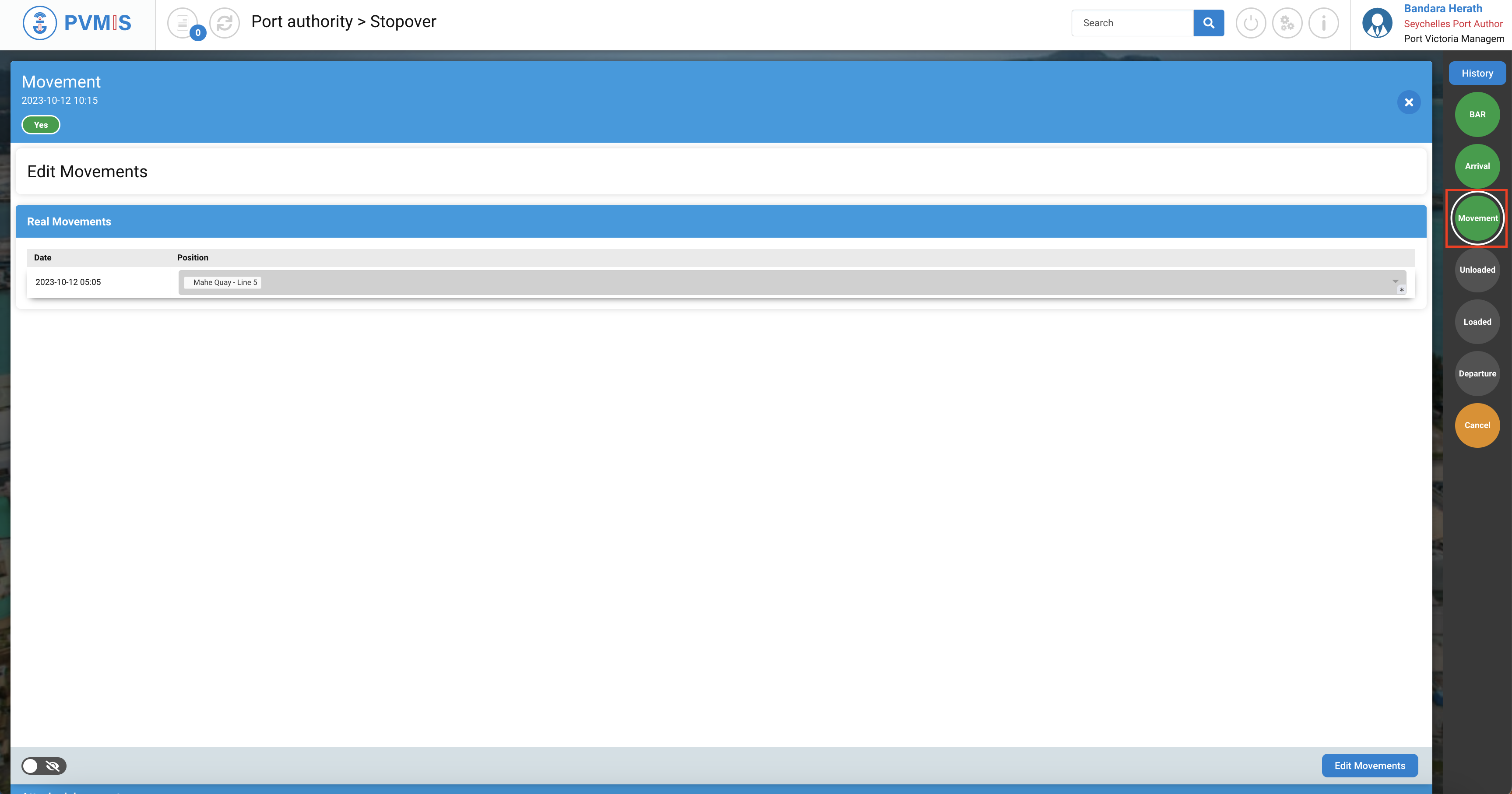This screenshot has height=794, width=1512.
Task: Close the Movement panel with X
Action: click(x=1408, y=103)
